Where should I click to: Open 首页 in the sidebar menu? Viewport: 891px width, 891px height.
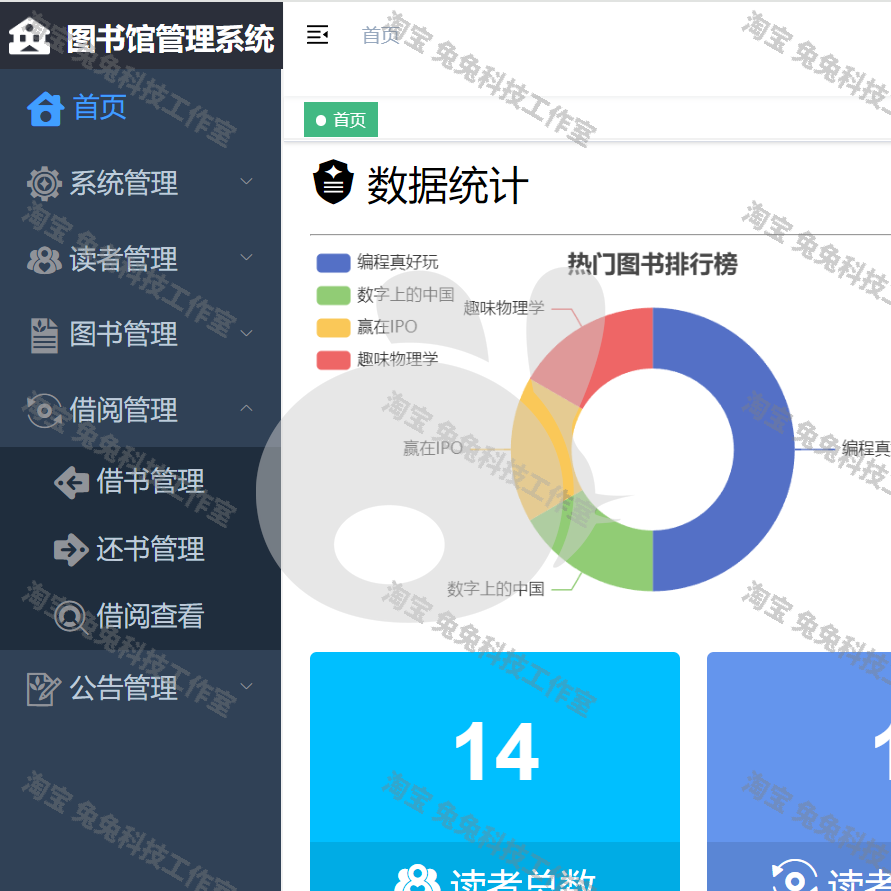[140, 108]
